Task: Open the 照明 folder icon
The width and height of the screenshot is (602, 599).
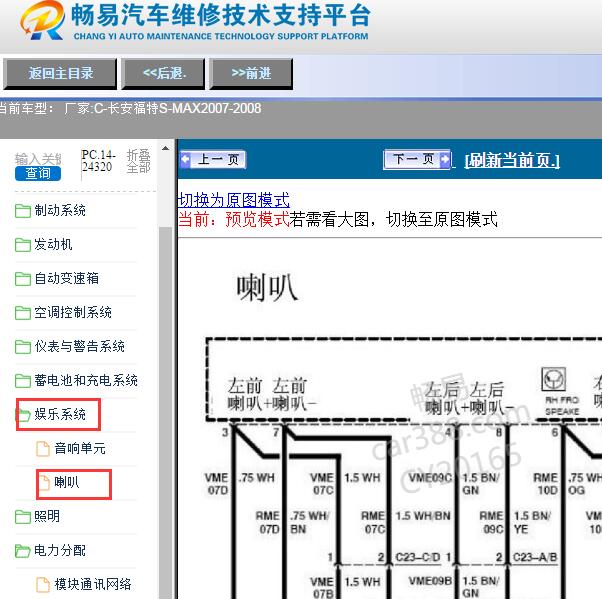Action: point(23,517)
